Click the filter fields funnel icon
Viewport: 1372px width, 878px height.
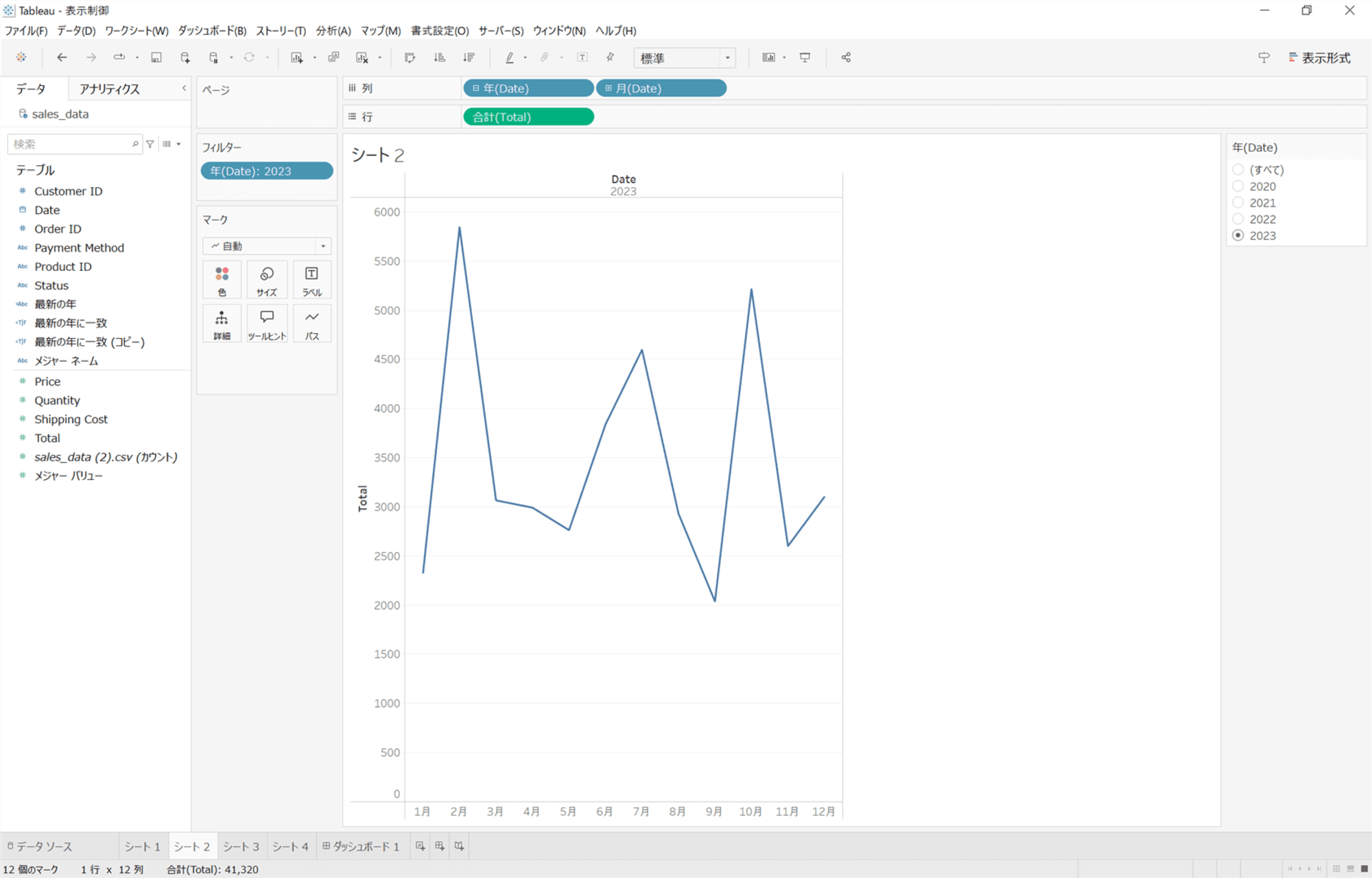150,144
